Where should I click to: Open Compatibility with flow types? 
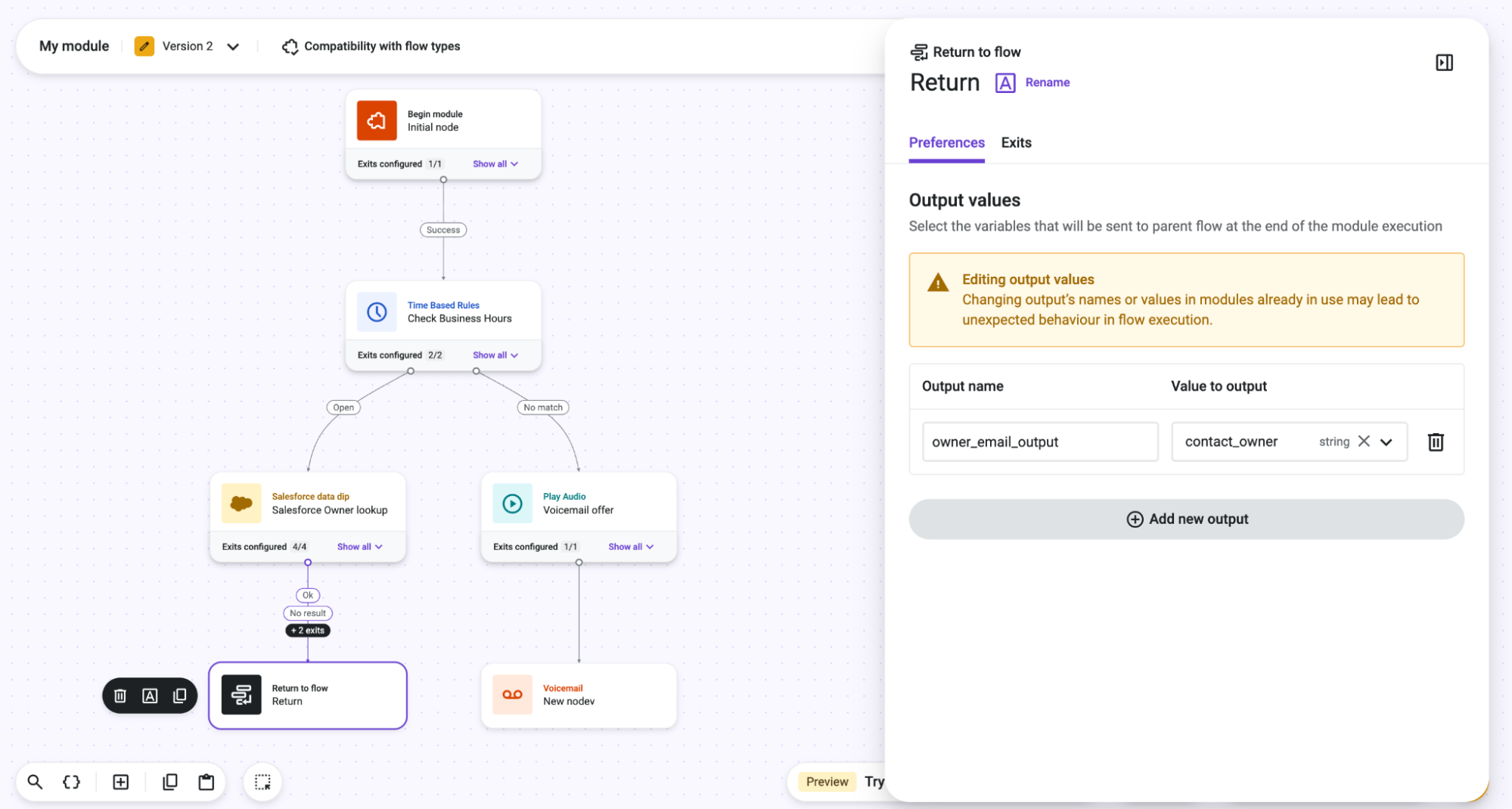coord(371,46)
